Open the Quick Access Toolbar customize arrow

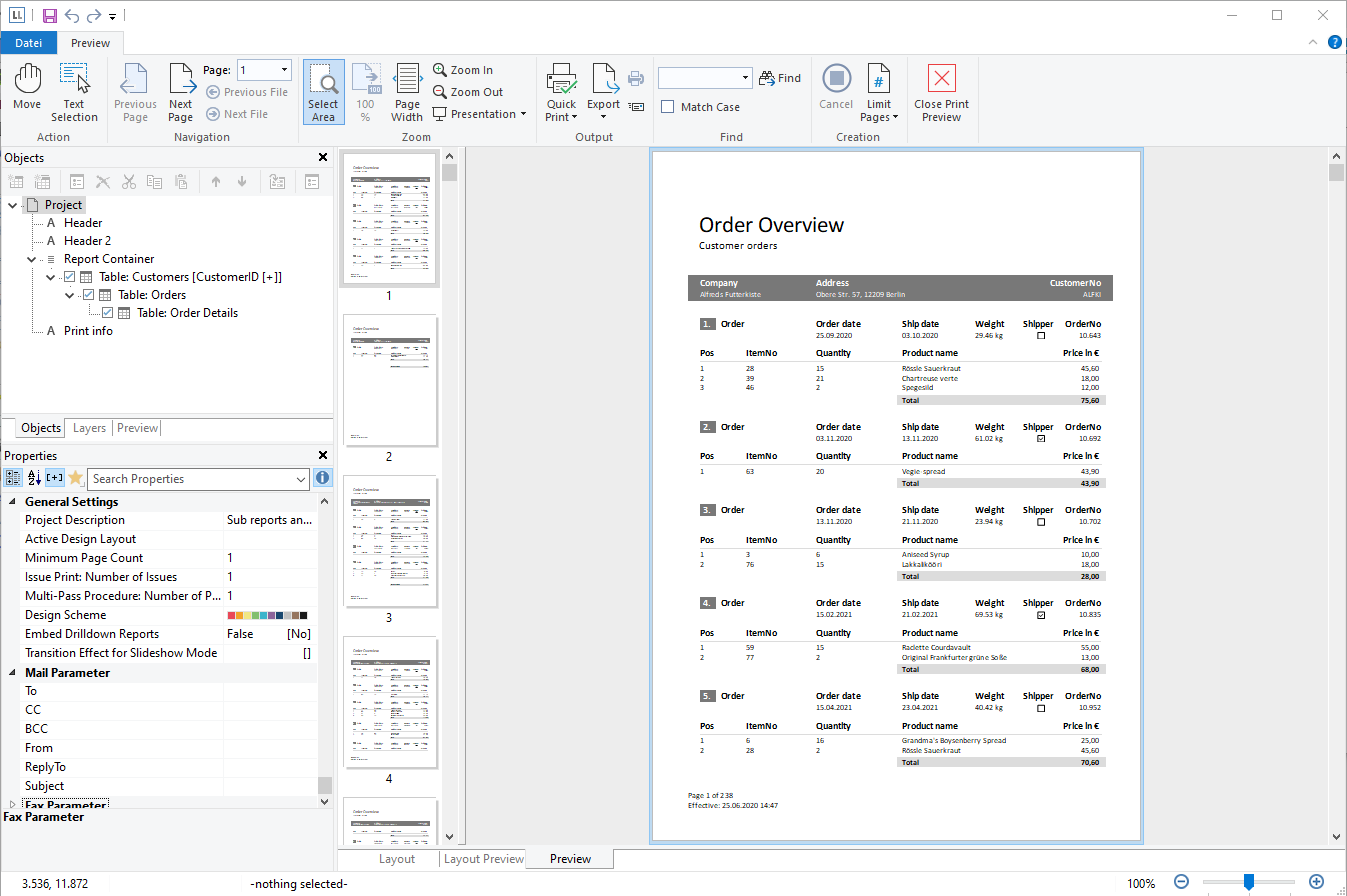click(113, 17)
